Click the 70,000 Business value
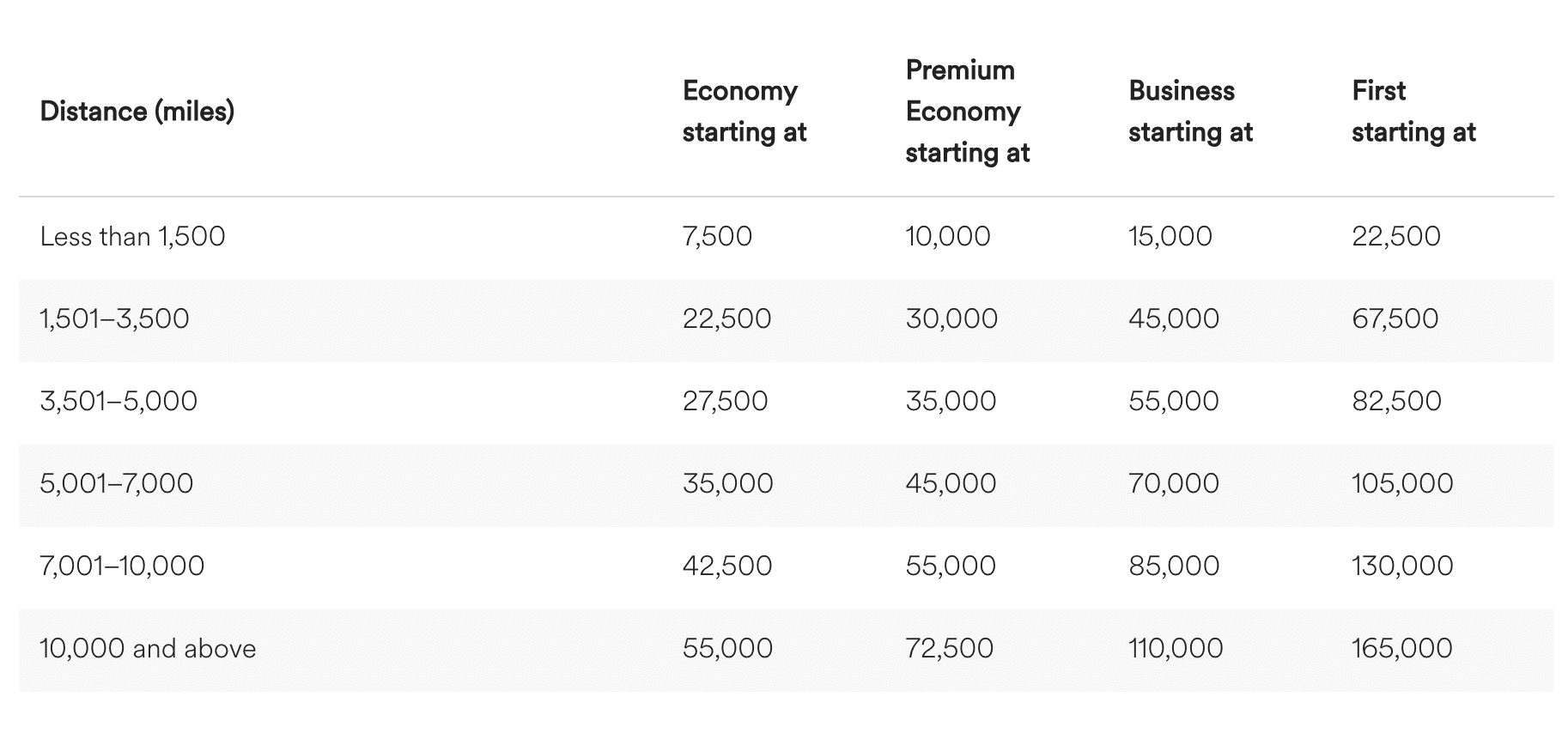Screen dimensions: 1568x733 (1174, 484)
